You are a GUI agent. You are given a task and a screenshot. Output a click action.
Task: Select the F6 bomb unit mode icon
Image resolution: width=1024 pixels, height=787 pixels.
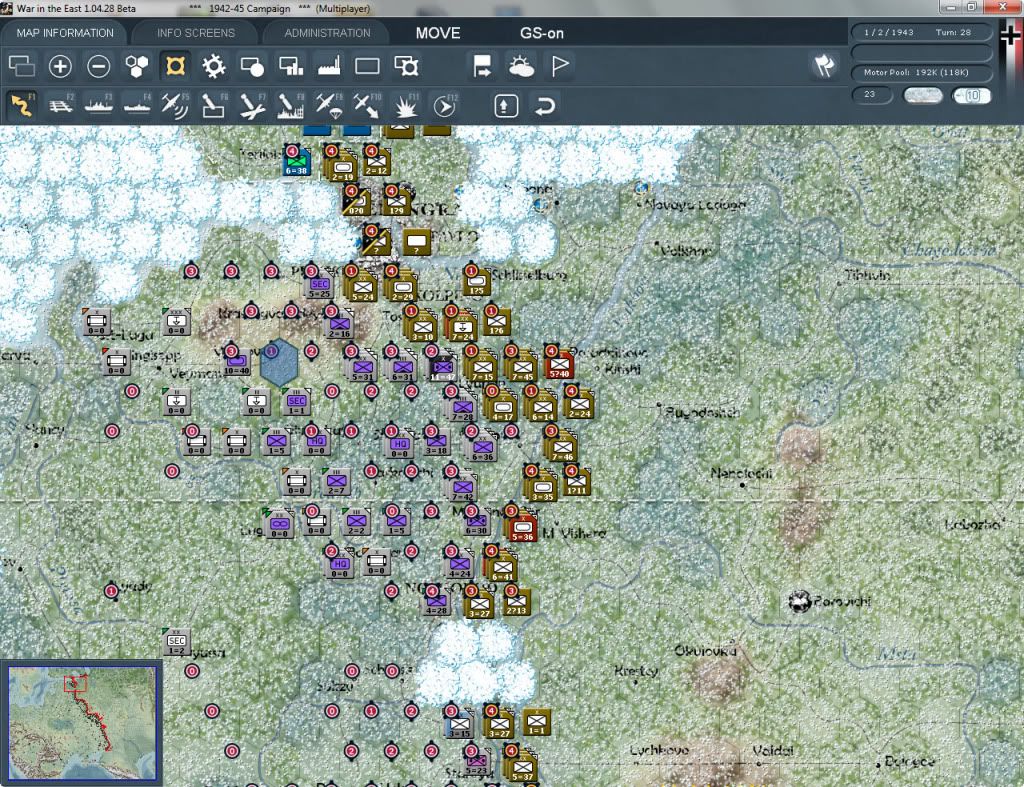tap(214, 105)
